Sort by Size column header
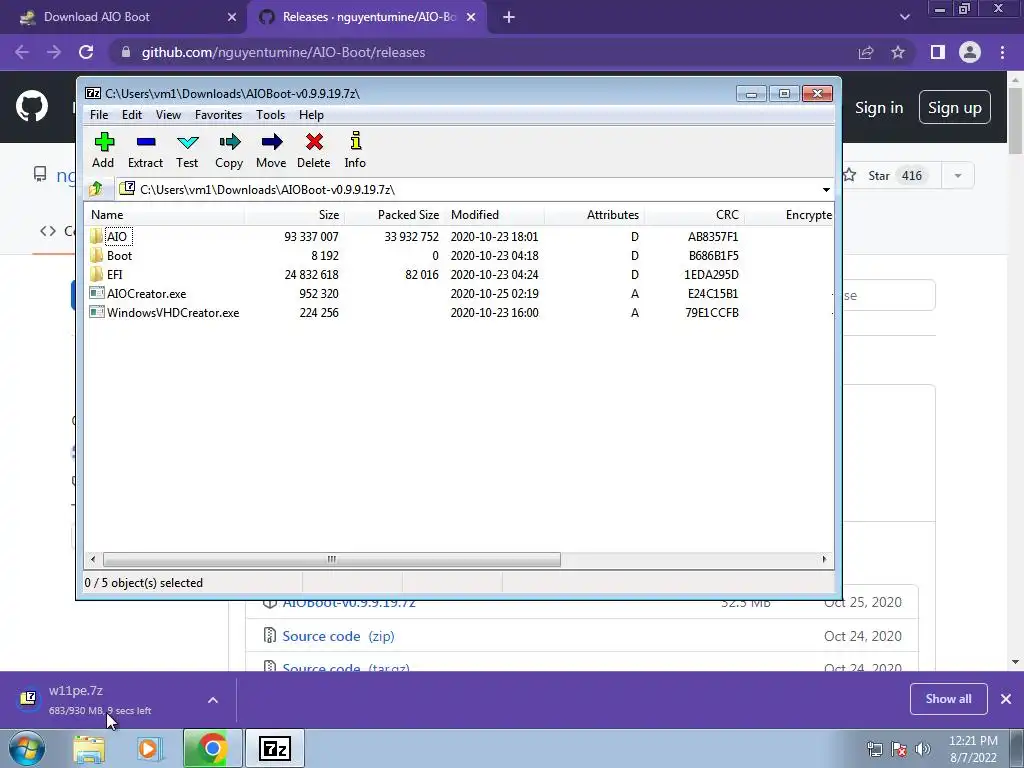Screen dimensions: 1024x768 pyautogui.click(x=295, y=215)
